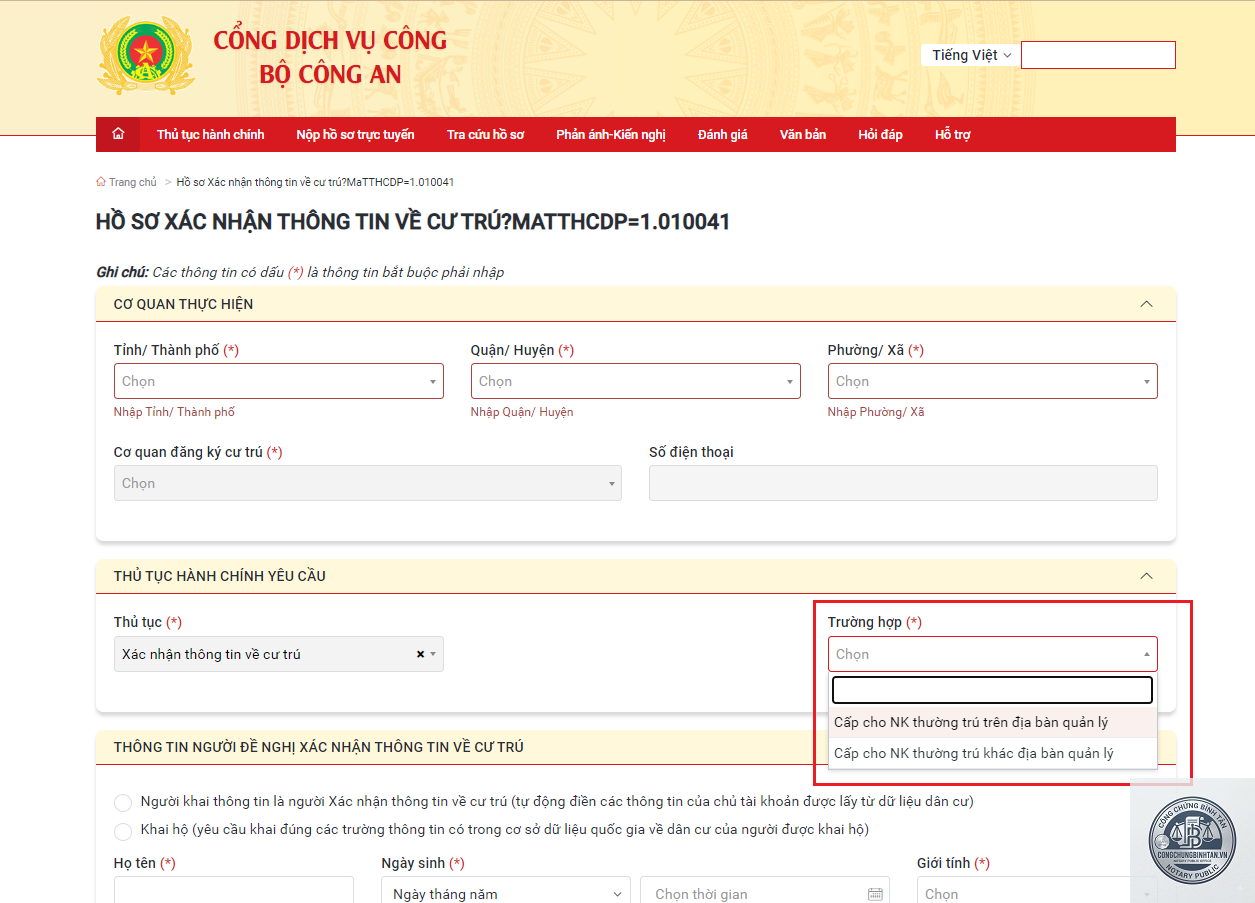Select Cấp cho NK thường trú khác địa bàn quản lý
Image resolution: width=1255 pixels, height=903 pixels.
click(993, 753)
